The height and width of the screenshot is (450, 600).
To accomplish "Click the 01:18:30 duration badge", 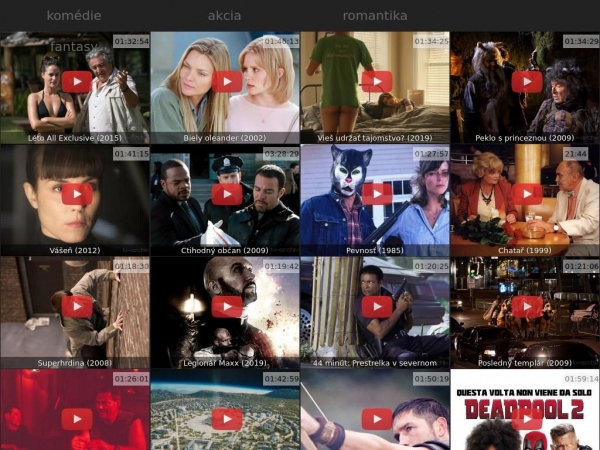I will click(x=131, y=266).
